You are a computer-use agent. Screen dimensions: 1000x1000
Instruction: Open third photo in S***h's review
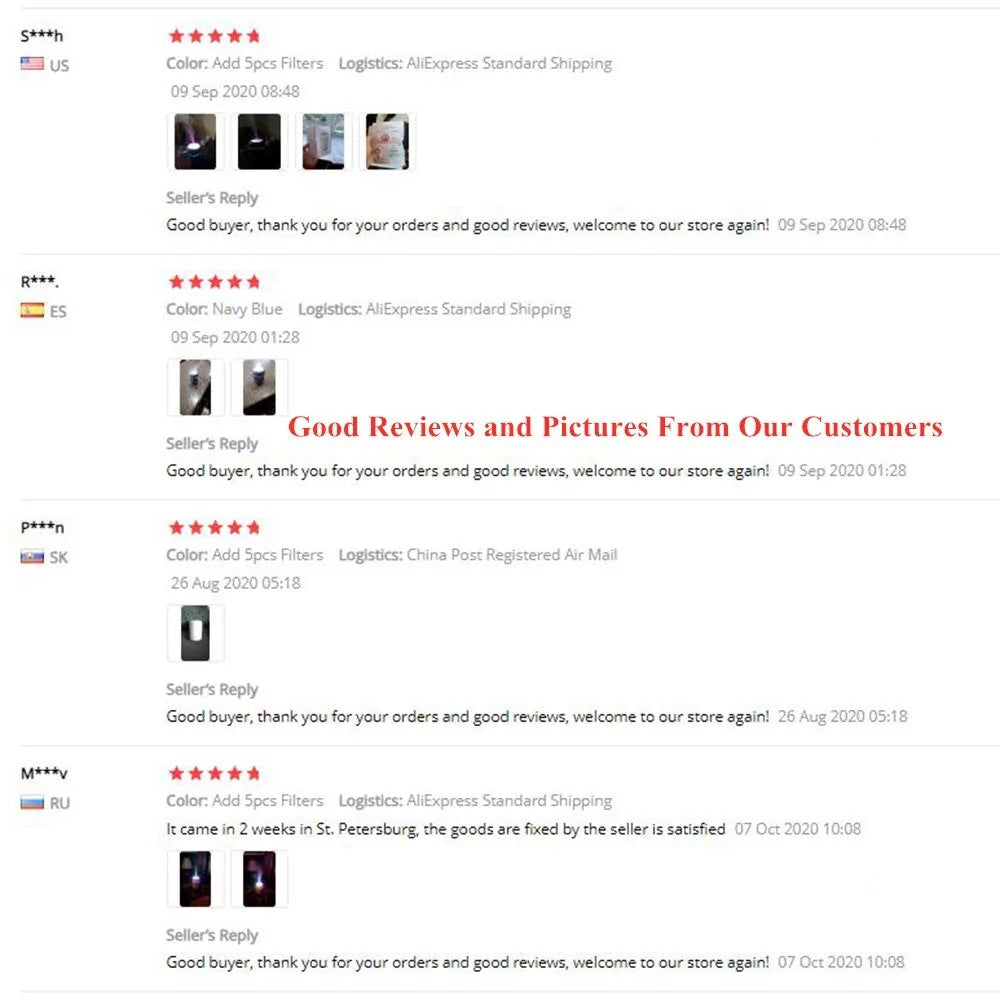tap(323, 141)
